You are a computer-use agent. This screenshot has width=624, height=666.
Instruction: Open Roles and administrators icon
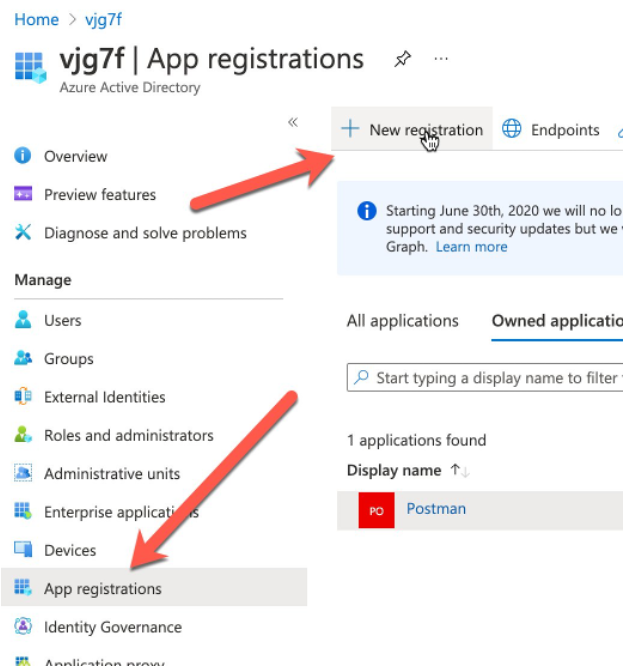click(x=24, y=435)
